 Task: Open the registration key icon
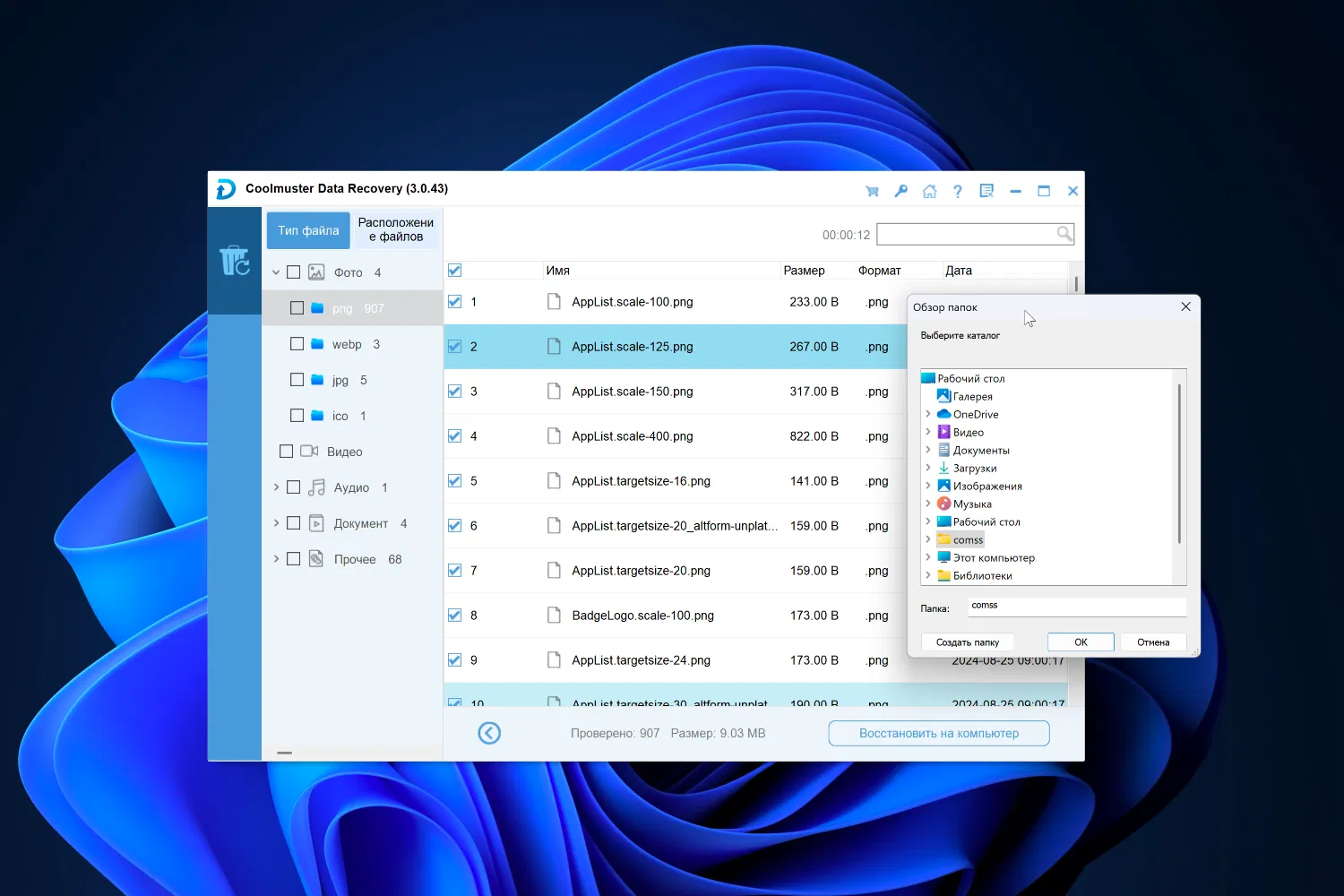pos(900,191)
